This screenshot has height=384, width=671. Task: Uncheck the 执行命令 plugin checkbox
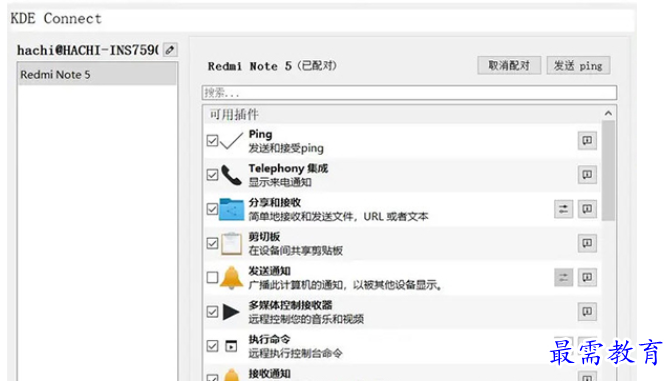(213, 346)
